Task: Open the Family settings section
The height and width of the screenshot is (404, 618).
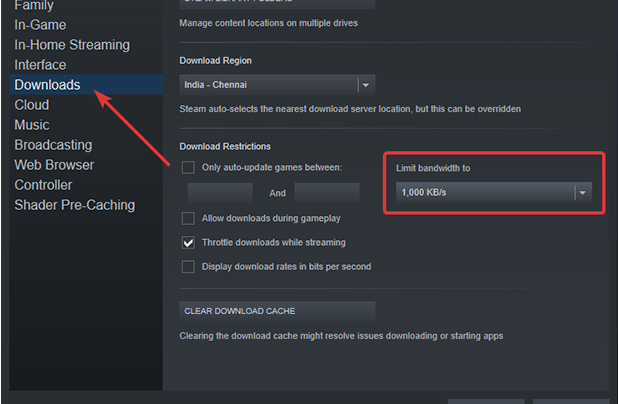Action: tap(34, 6)
